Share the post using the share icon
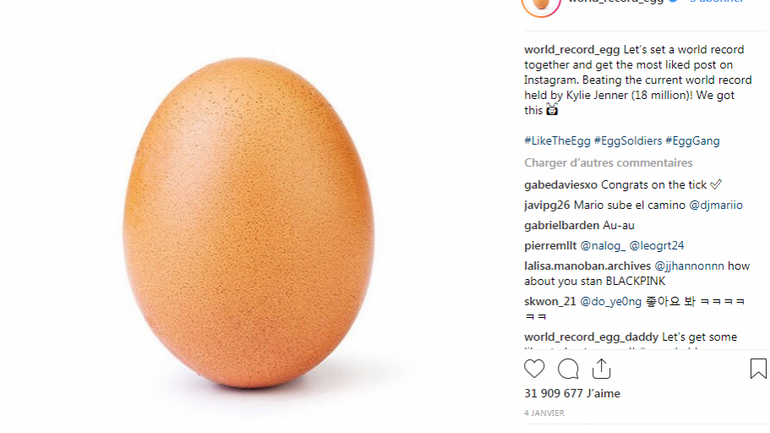770x433 pixels. coord(601,369)
